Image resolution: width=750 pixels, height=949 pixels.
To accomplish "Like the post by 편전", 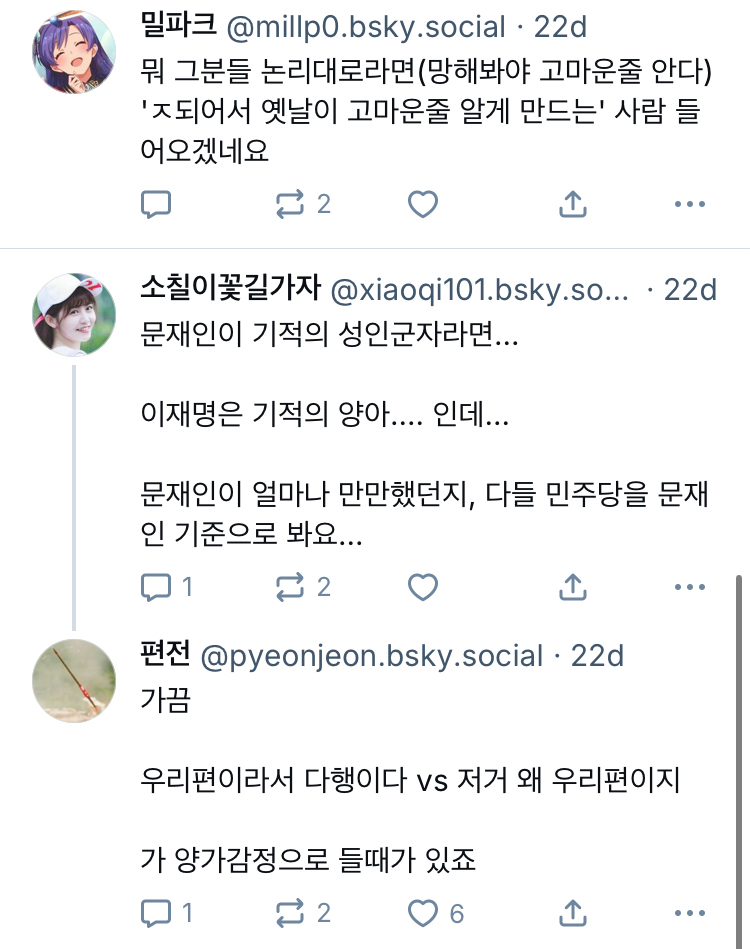I will [424, 912].
